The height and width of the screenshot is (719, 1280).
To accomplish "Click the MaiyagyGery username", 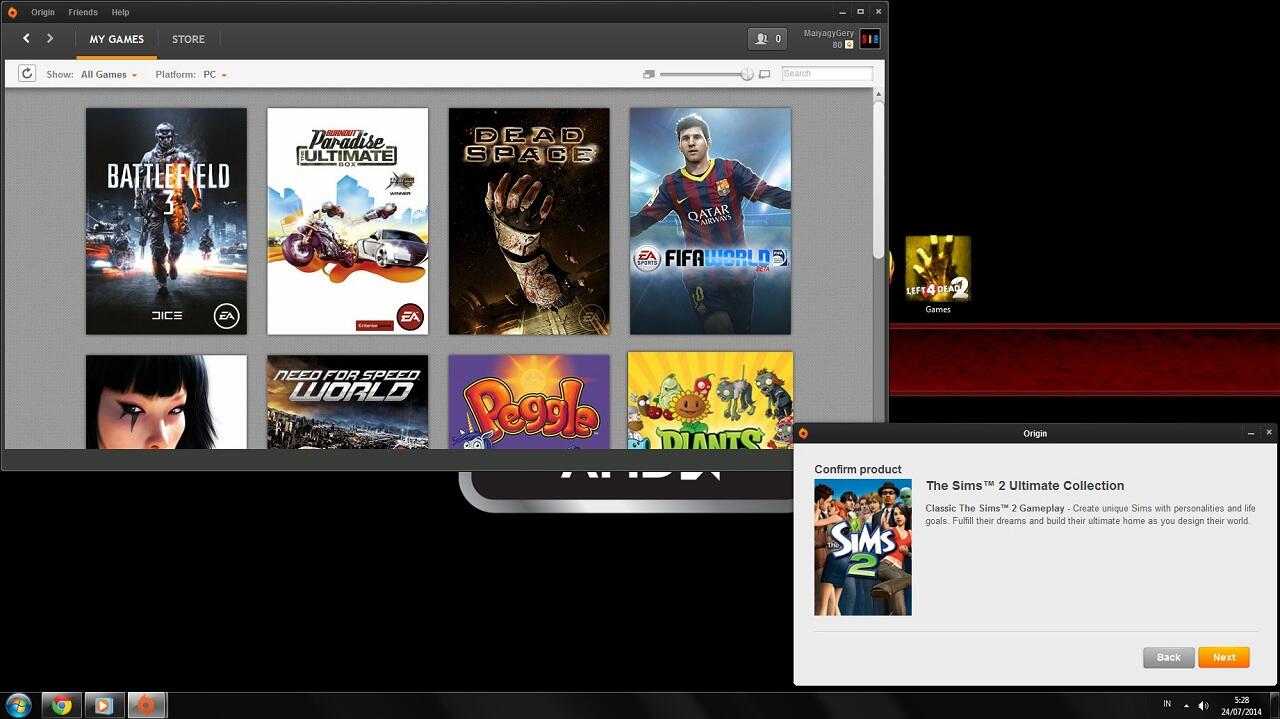I will click(829, 33).
